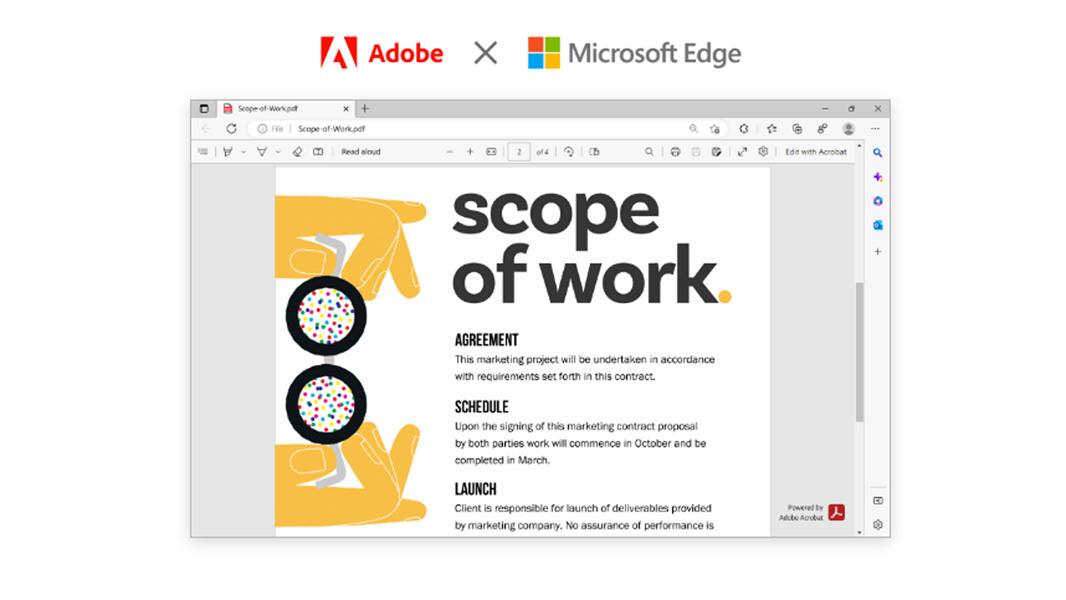Open the Favorites list

point(772,128)
